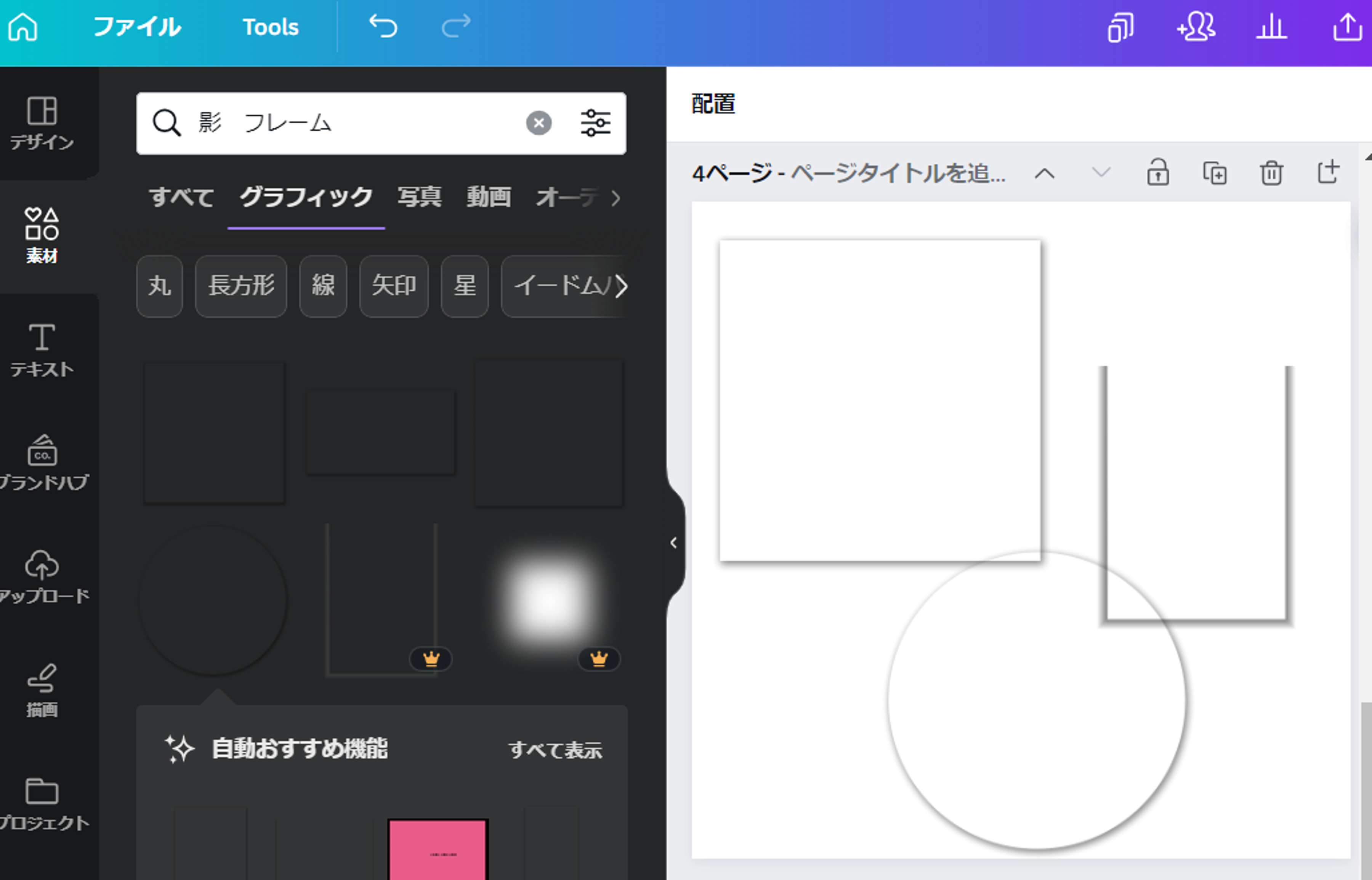The height and width of the screenshot is (880, 1372).
Task: Open the 素材 elements sidebar panel
Action: (42, 235)
